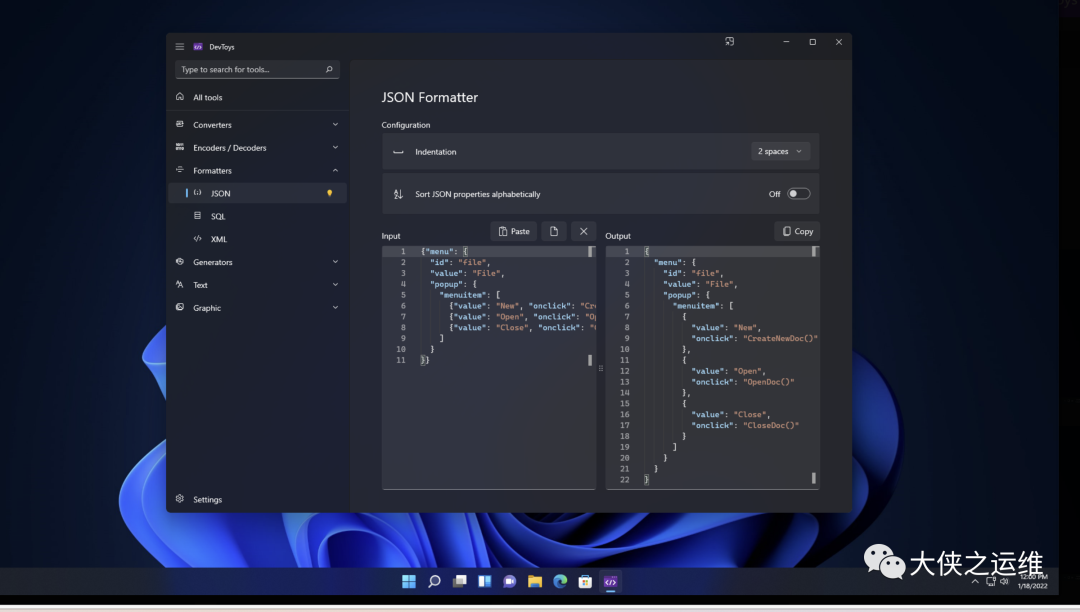Click the Encoders / Decoders category icon
Image resolution: width=1080 pixels, height=612 pixels.
180,147
